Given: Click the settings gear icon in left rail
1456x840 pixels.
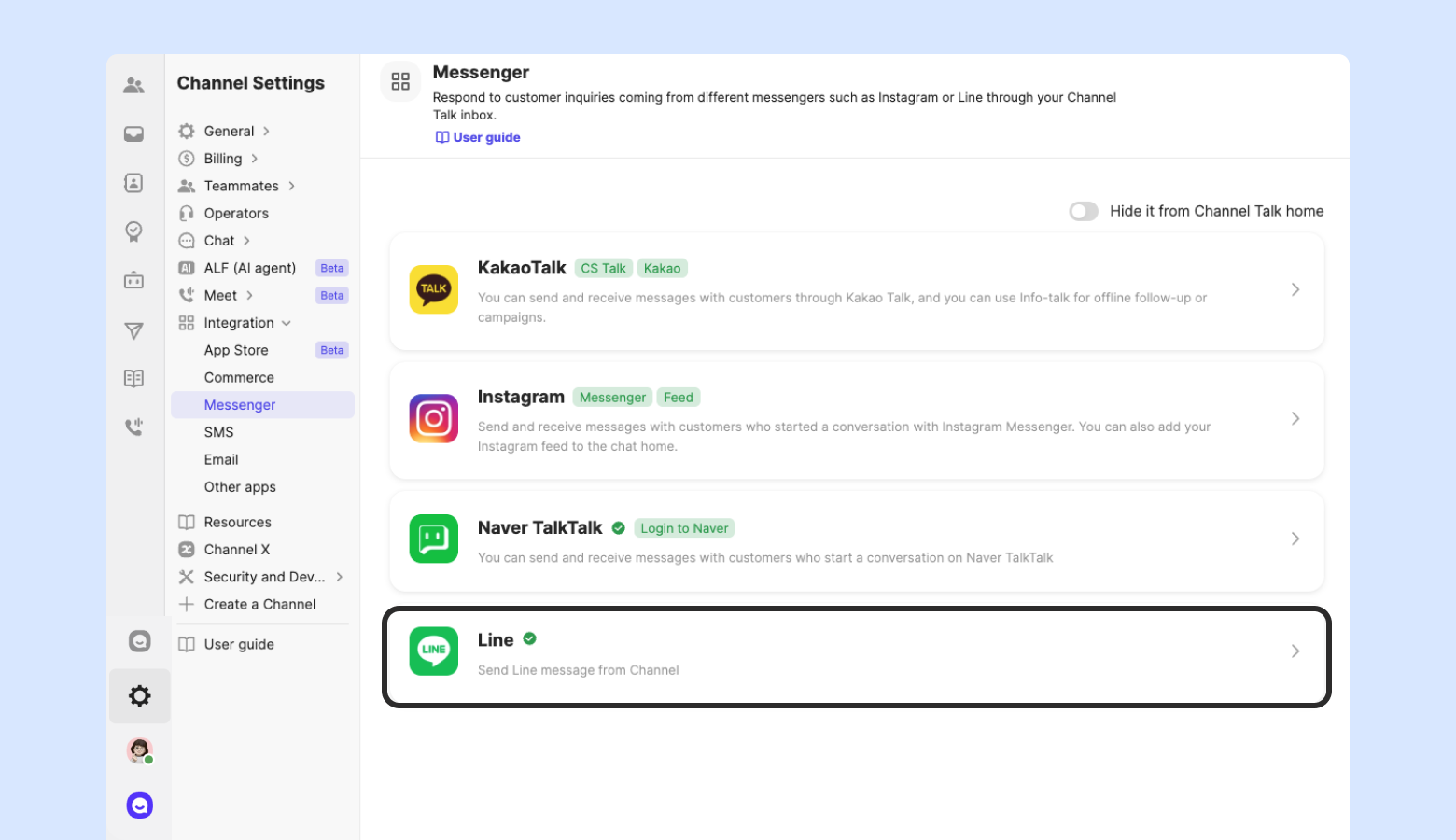Looking at the screenshot, I should point(140,695).
